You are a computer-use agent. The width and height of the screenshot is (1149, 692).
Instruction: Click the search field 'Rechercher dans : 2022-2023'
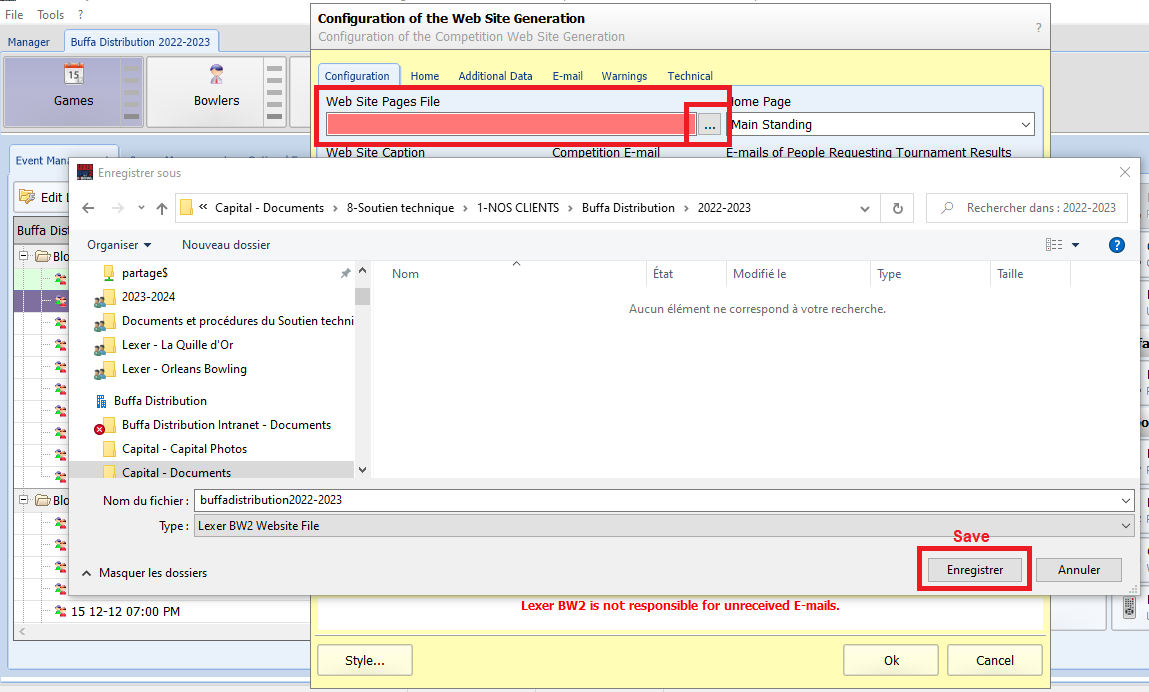(1027, 208)
